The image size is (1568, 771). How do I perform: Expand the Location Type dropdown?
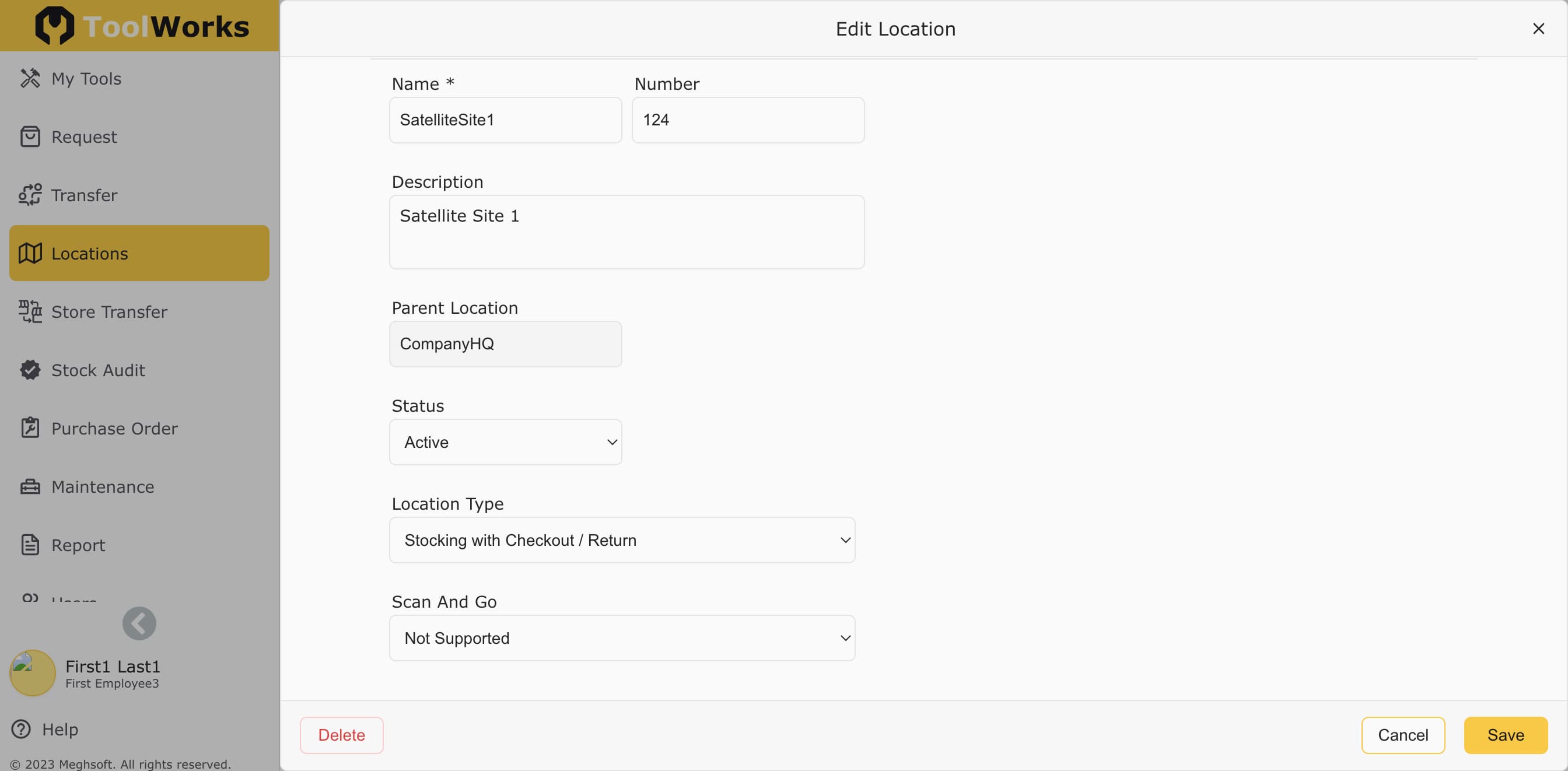[621, 541]
